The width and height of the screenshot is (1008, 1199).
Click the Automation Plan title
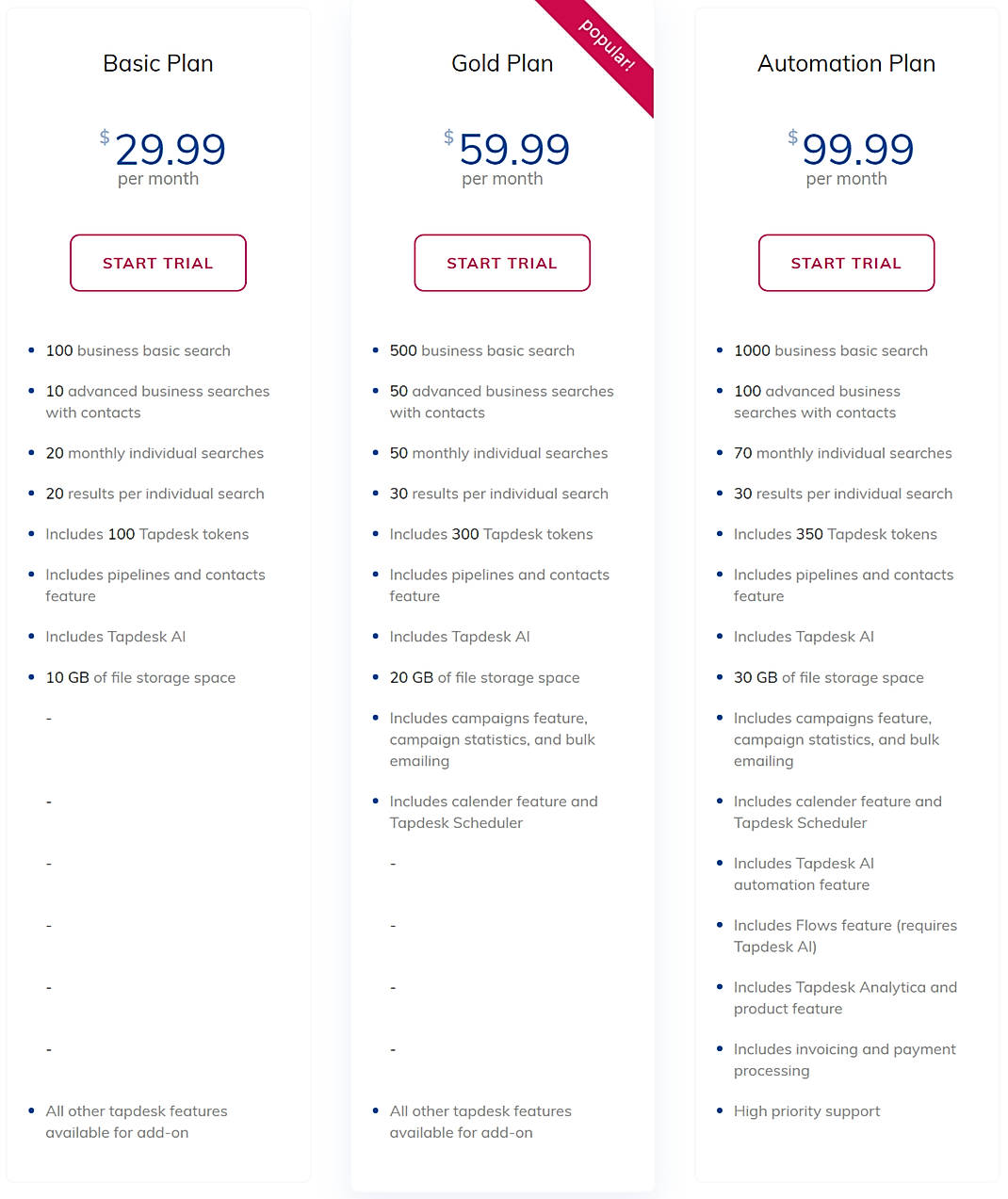click(x=845, y=63)
